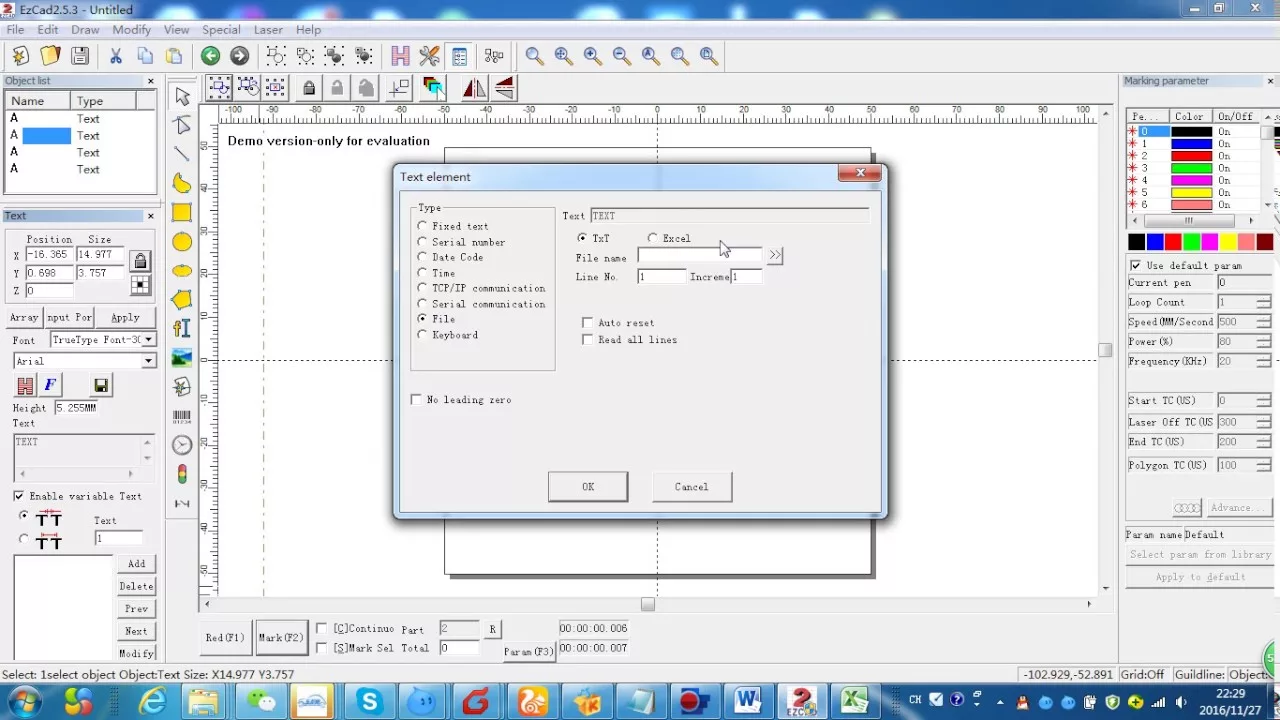
Task: Check the Read all lines option
Action: click(x=588, y=340)
